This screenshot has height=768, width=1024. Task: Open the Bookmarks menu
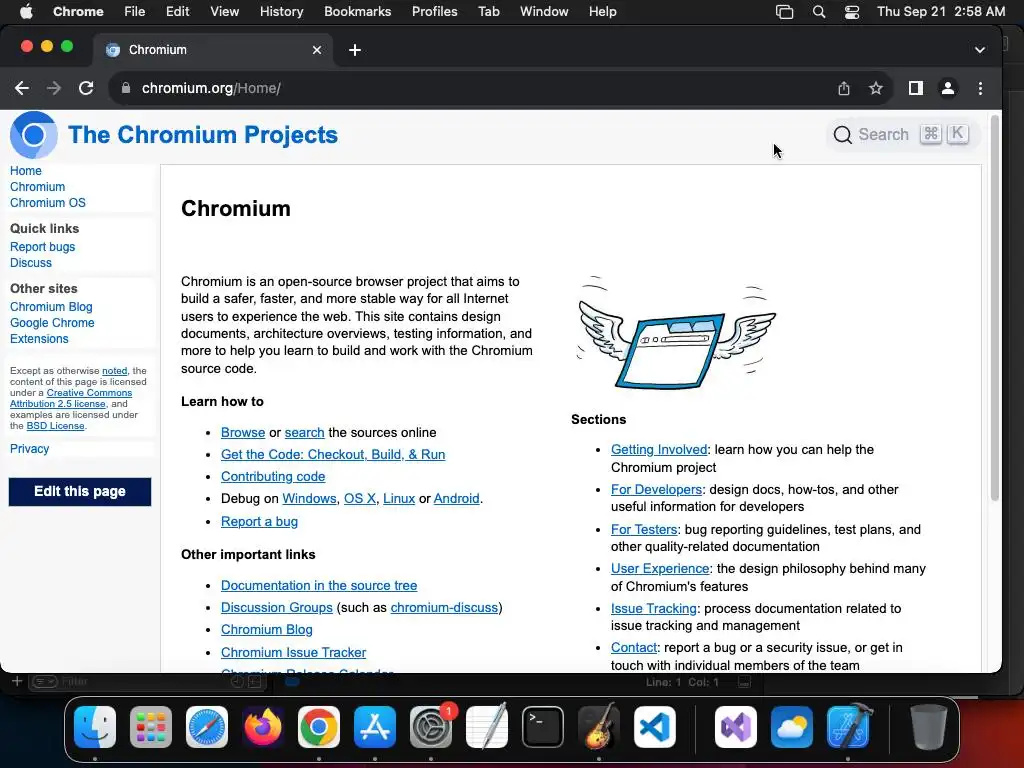[x=357, y=12]
